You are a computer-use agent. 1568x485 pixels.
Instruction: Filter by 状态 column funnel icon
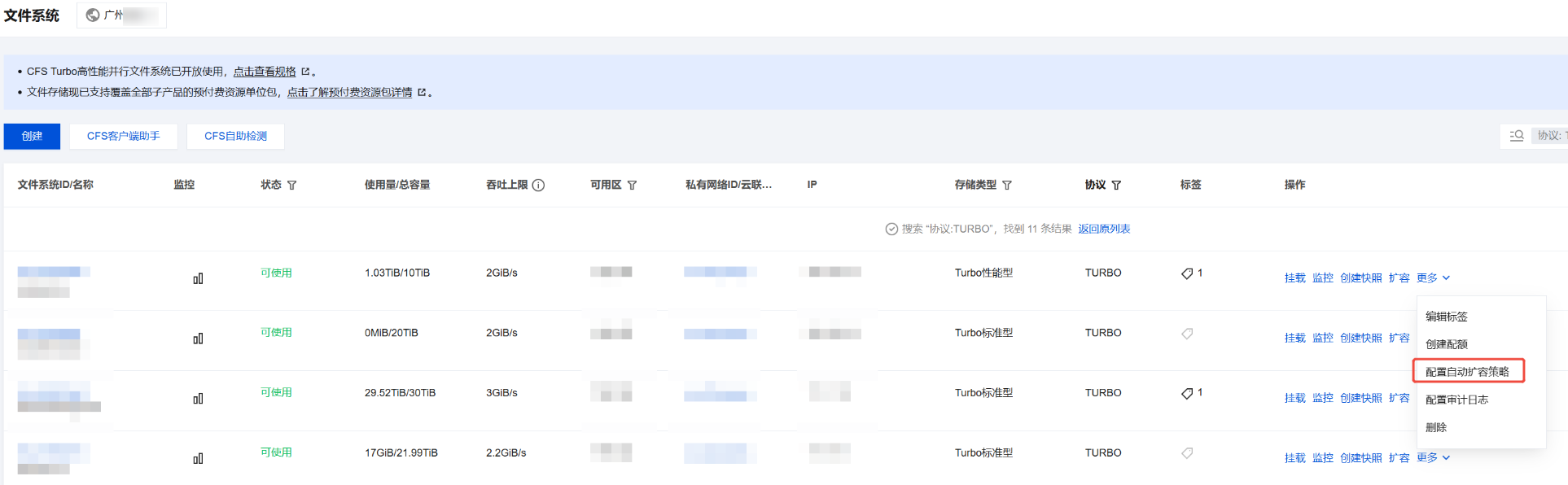292,186
